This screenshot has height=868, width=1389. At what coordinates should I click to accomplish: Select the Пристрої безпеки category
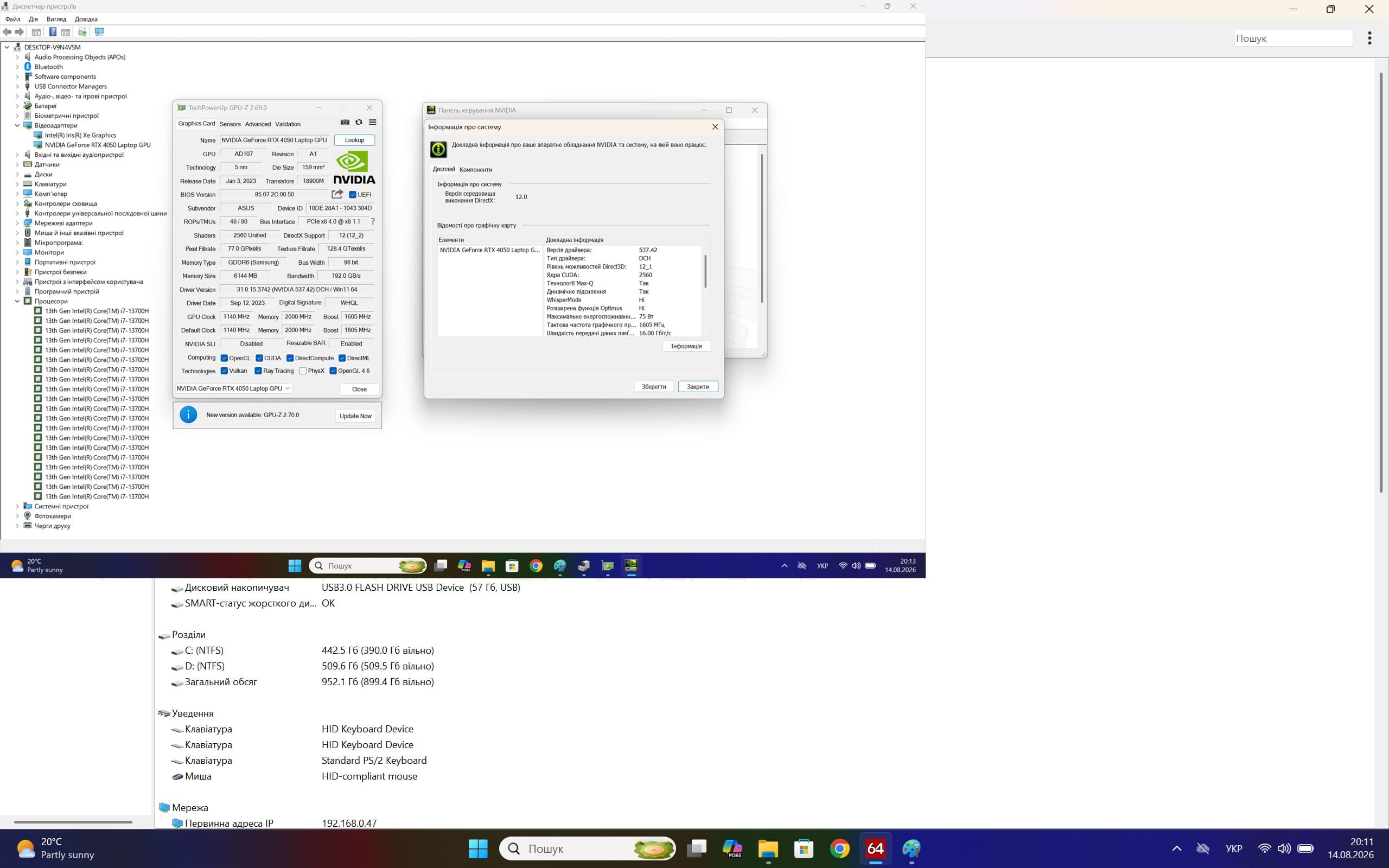(x=60, y=272)
